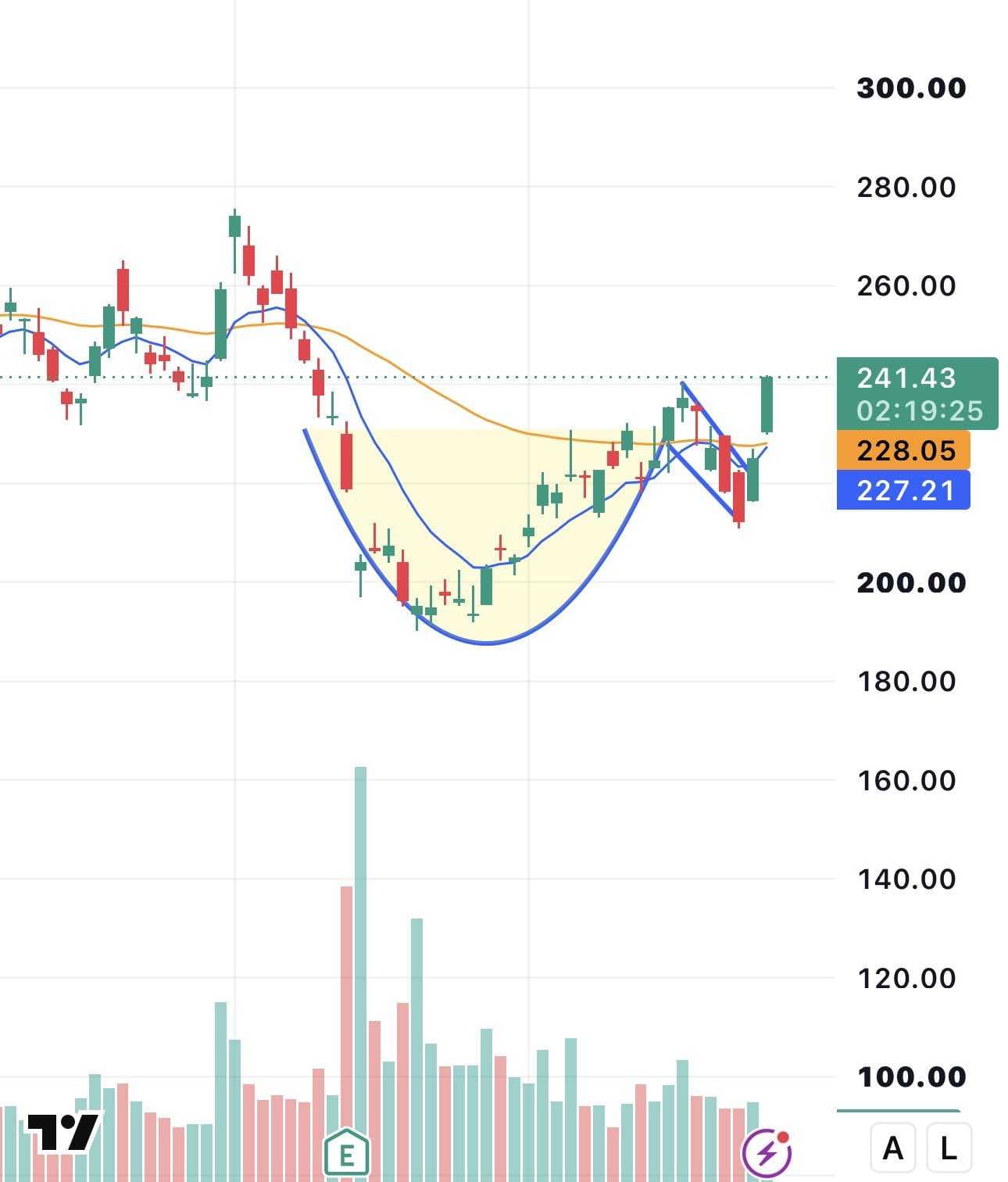Click the latest green candle at 241
This screenshot has width=1008, height=1182.
(x=767, y=404)
